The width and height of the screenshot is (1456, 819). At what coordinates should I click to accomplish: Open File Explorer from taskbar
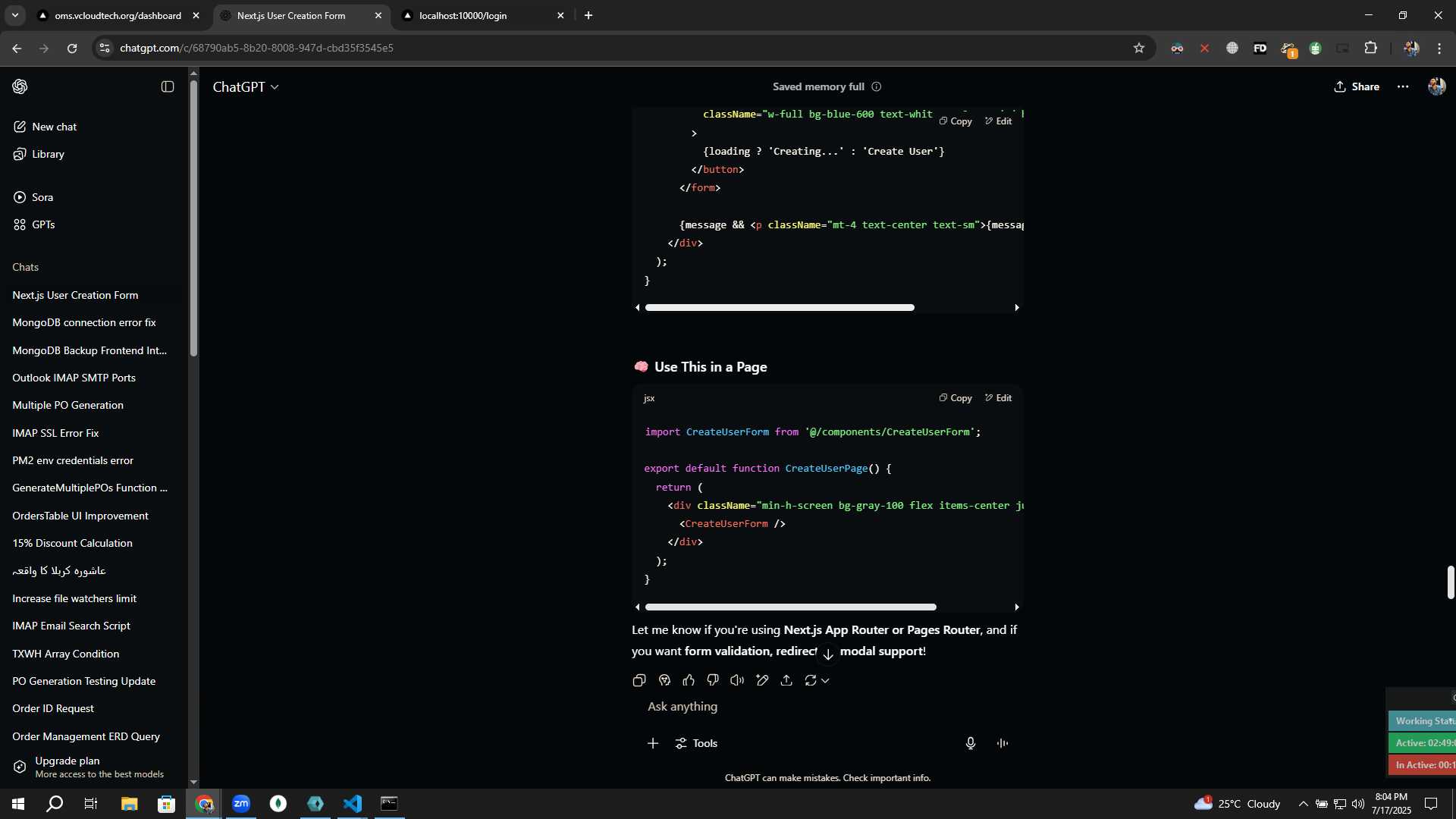[x=129, y=804]
